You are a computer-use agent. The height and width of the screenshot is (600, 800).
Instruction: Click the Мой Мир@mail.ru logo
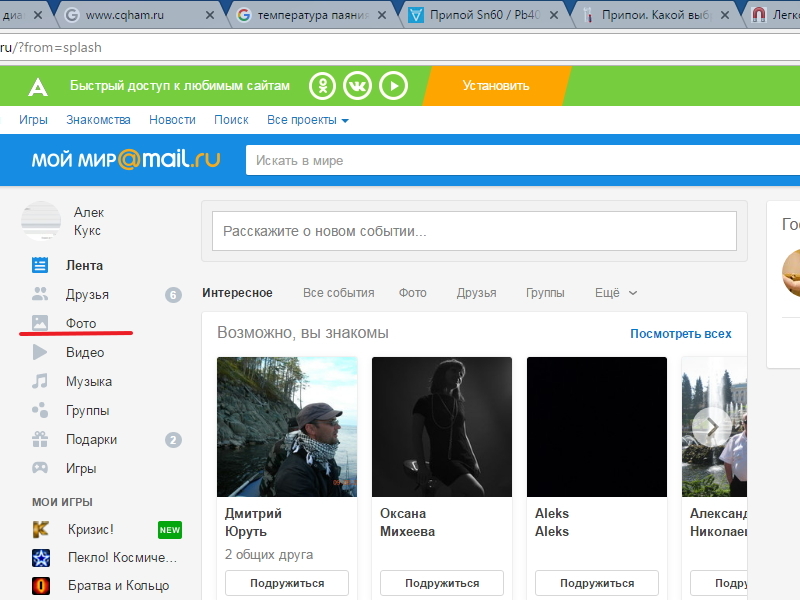point(126,159)
